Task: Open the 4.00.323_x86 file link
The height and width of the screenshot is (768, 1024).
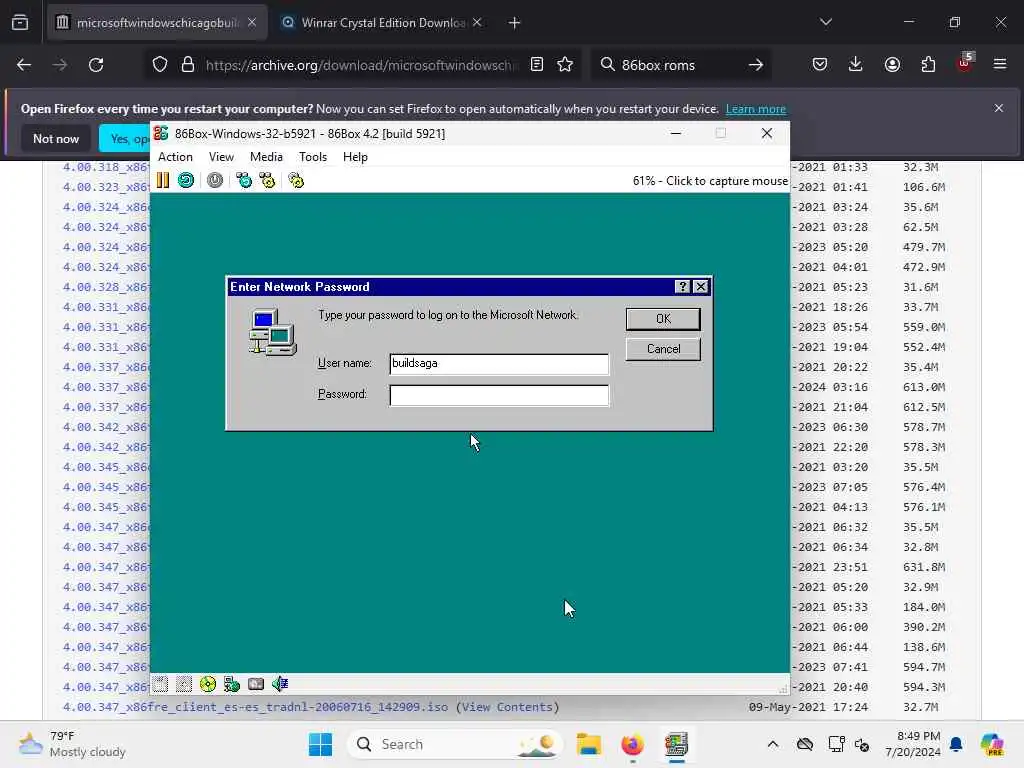Action: click(x=106, y=187)
